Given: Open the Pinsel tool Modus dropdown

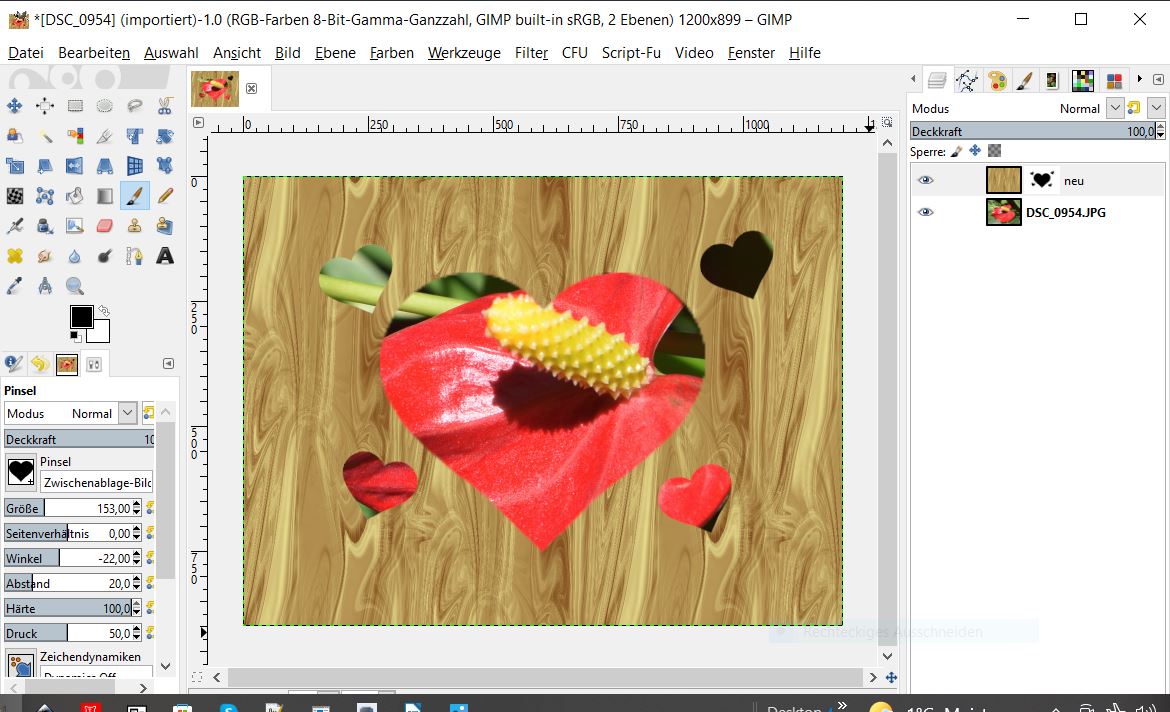Looking at the screenshot, I should click(x=127, y=413).
